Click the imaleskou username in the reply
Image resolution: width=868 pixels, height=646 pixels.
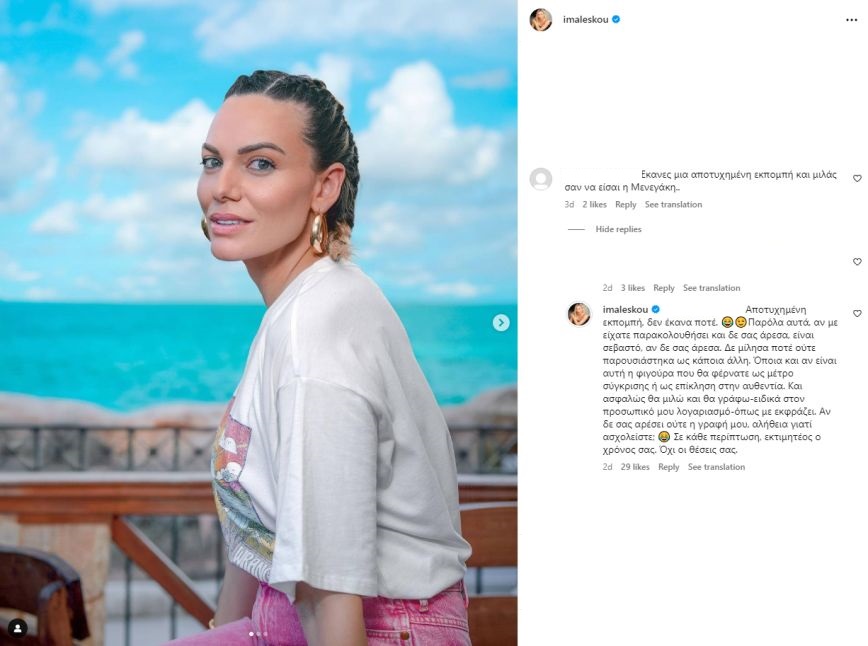click(625, 309)
